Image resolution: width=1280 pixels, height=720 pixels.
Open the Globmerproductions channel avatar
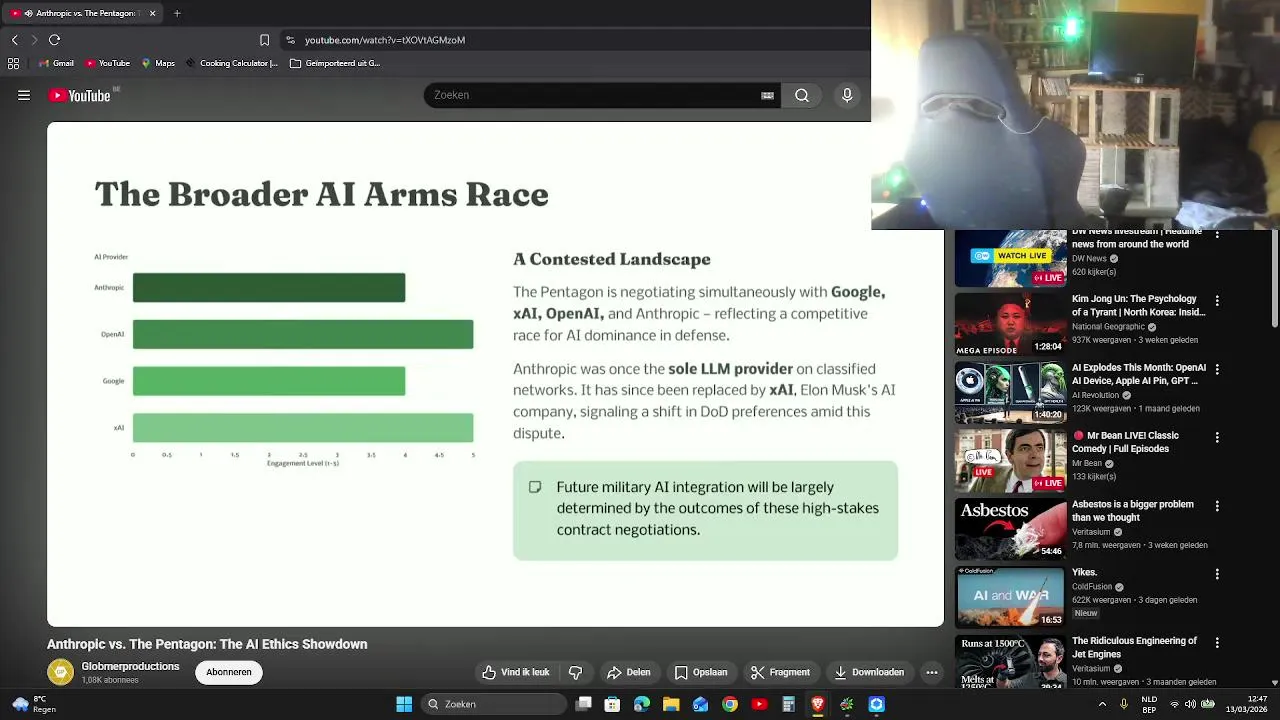tap(61, 672)
